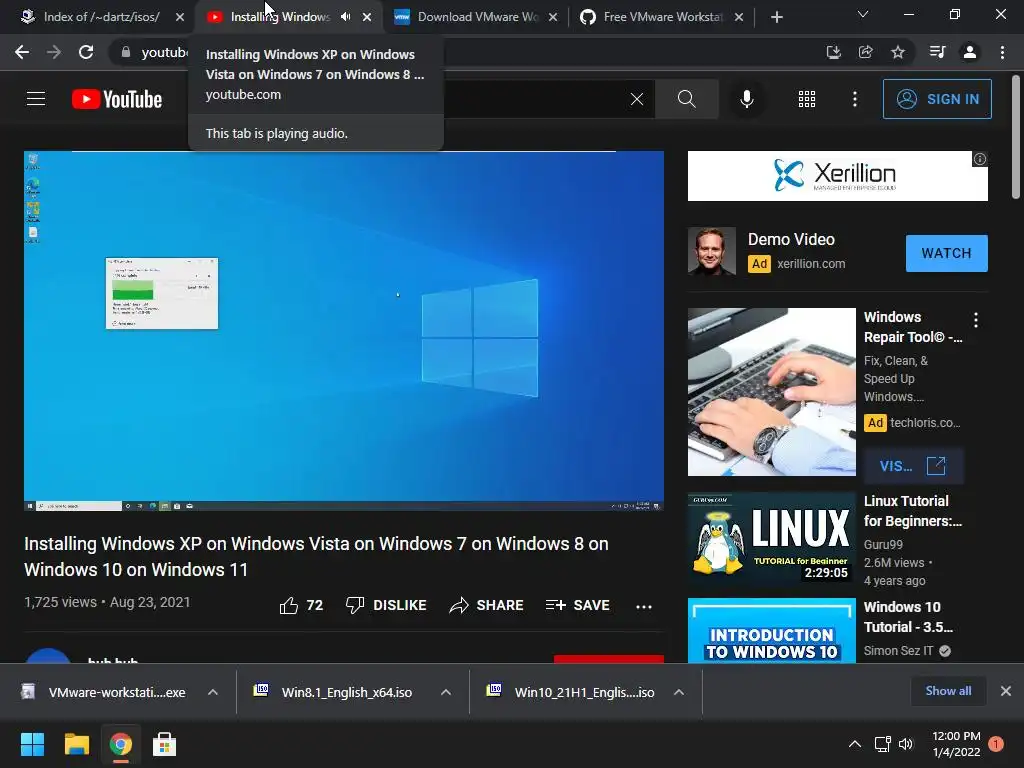Screen dimensions: 1024x768
Task: Click VISIT button on Windows Repair Tool ad
Action: 913,466
